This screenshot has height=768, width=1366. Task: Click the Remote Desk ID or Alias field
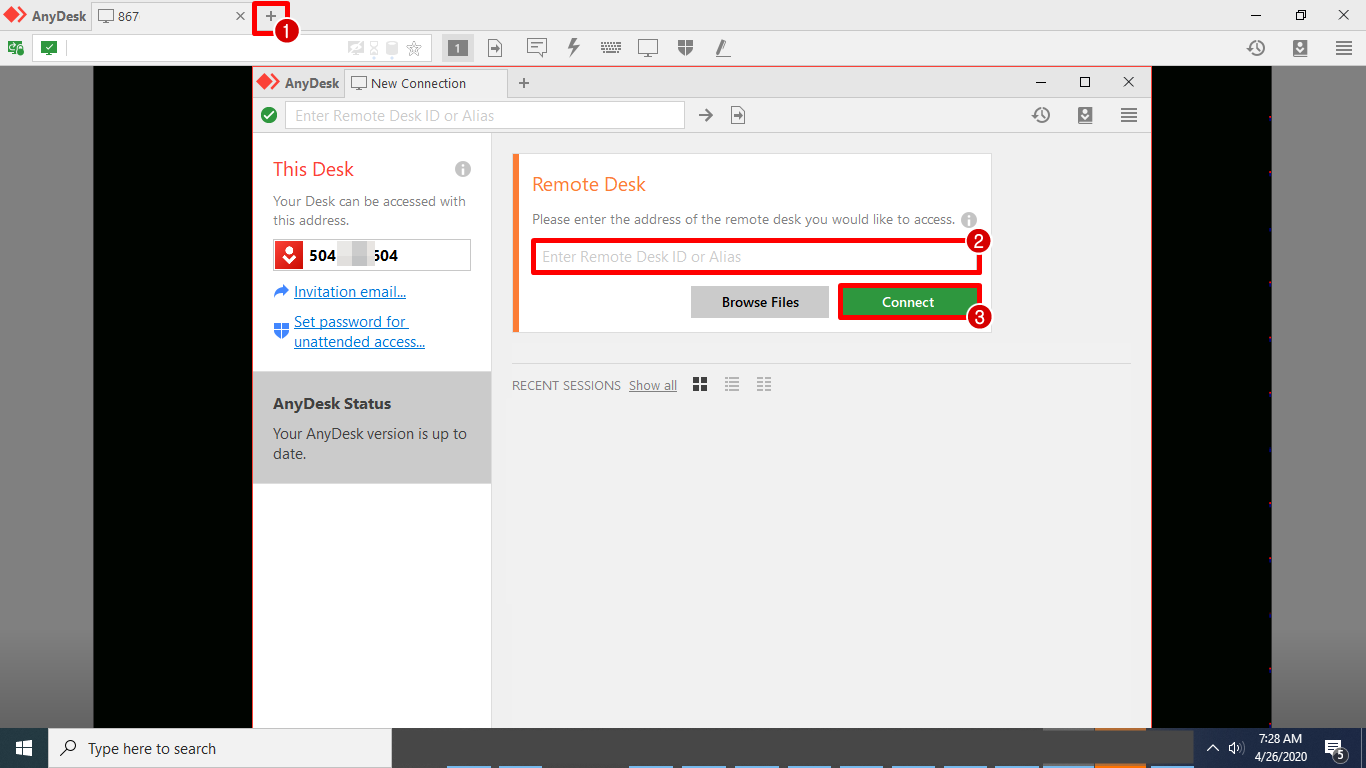[755, 257]
